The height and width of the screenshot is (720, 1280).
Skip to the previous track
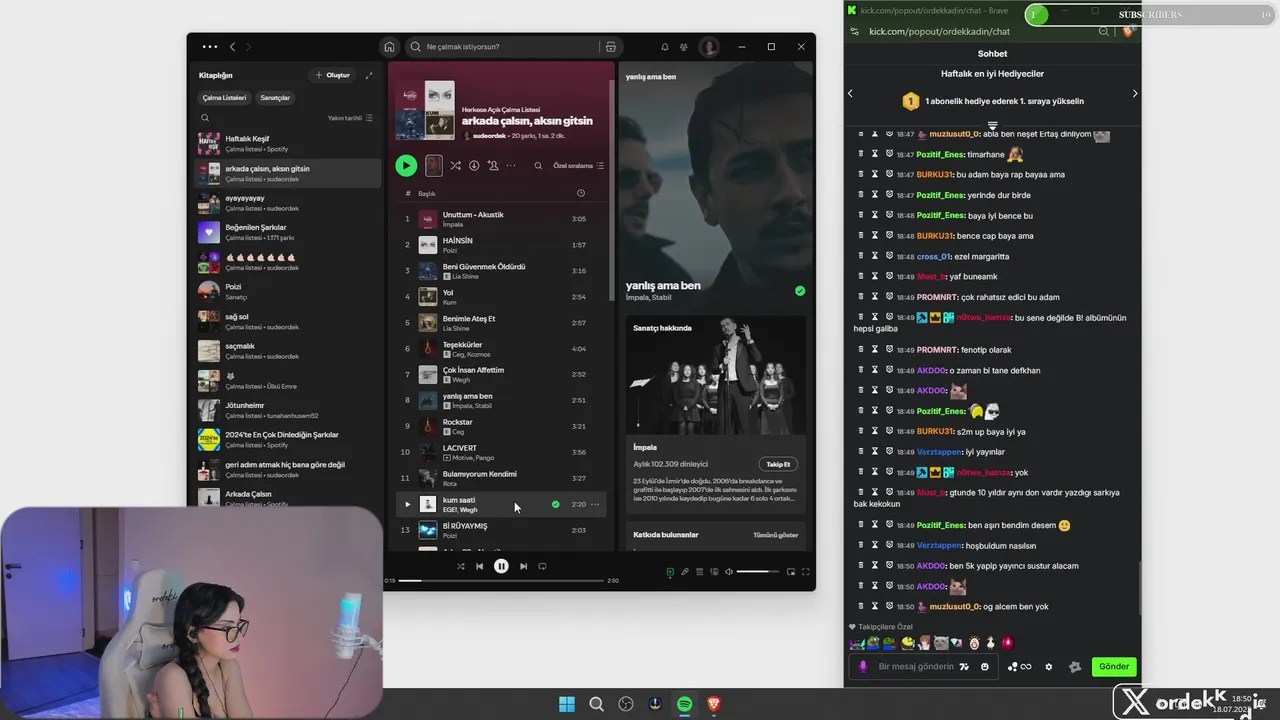point(480,566)
